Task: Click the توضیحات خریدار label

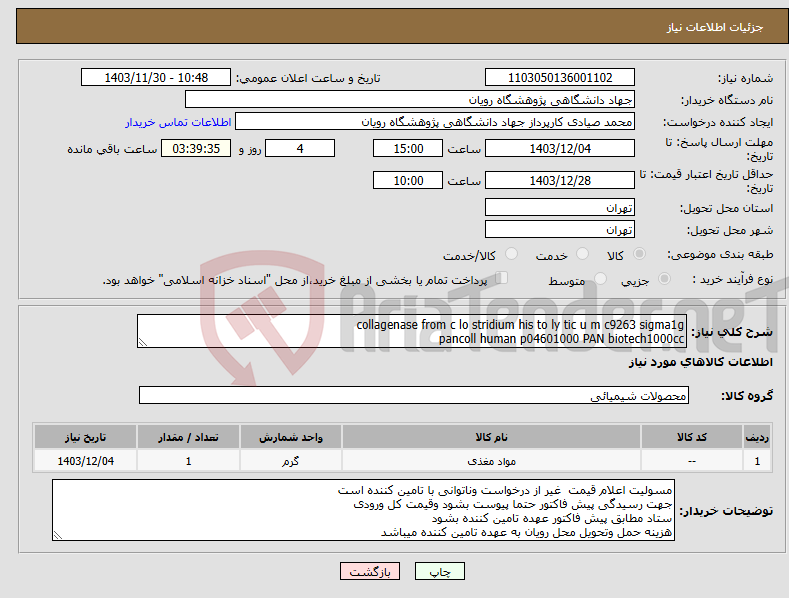Action: pos(726,511)
